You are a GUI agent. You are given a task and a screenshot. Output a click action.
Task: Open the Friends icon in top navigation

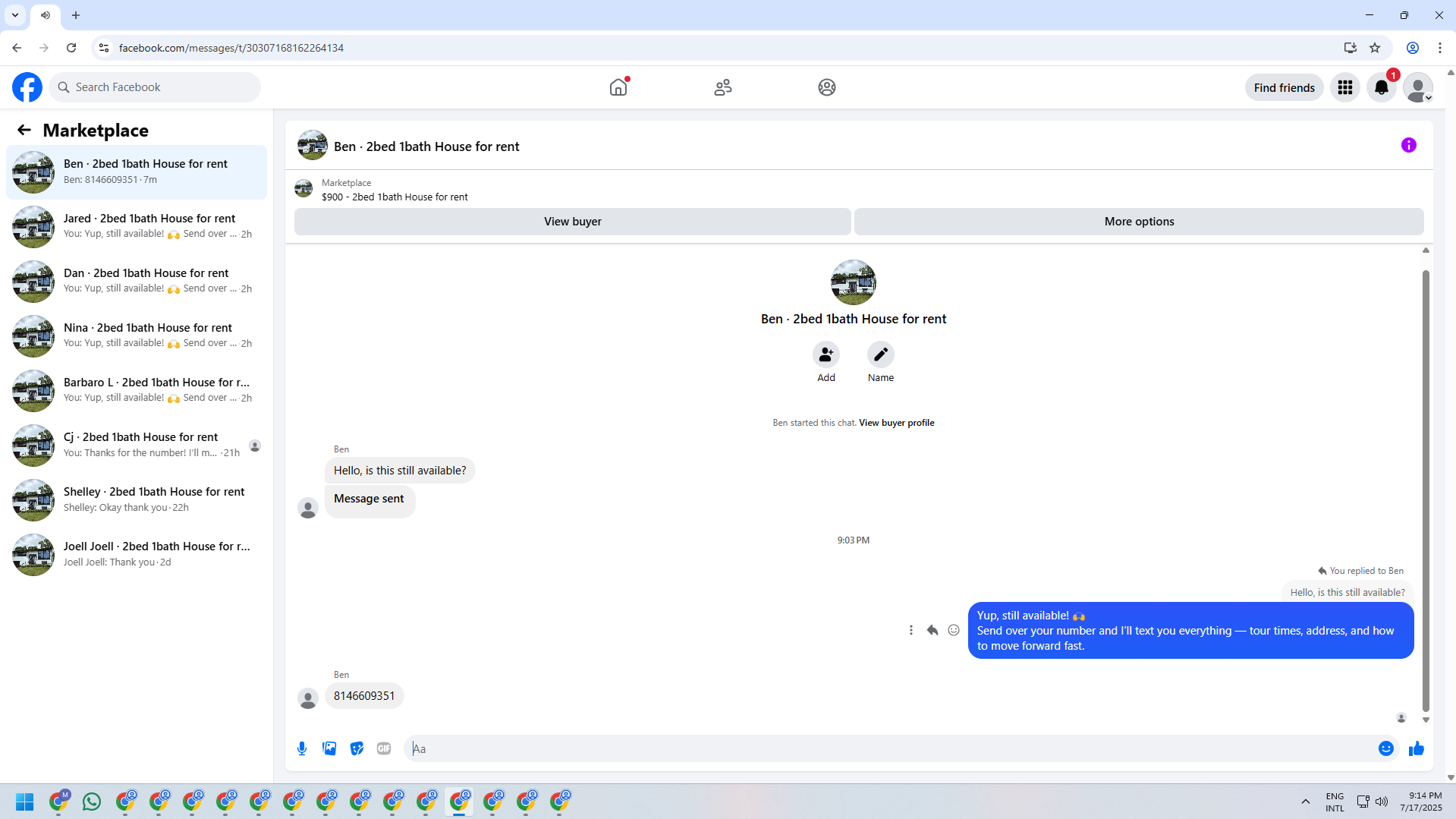(x=723, y=87)
